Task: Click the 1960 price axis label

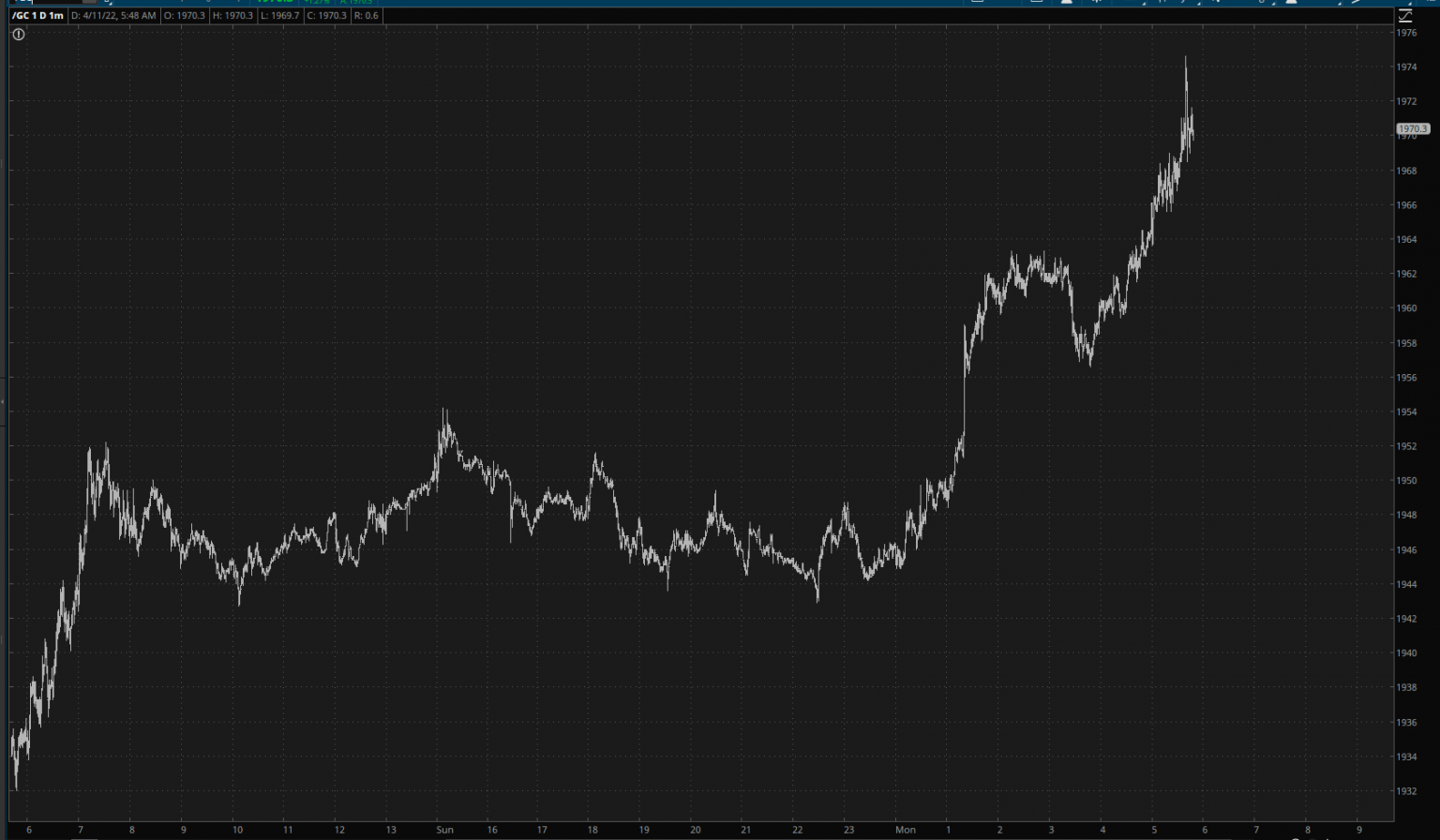Action: pyautogui.click(x=1406, y=308)
